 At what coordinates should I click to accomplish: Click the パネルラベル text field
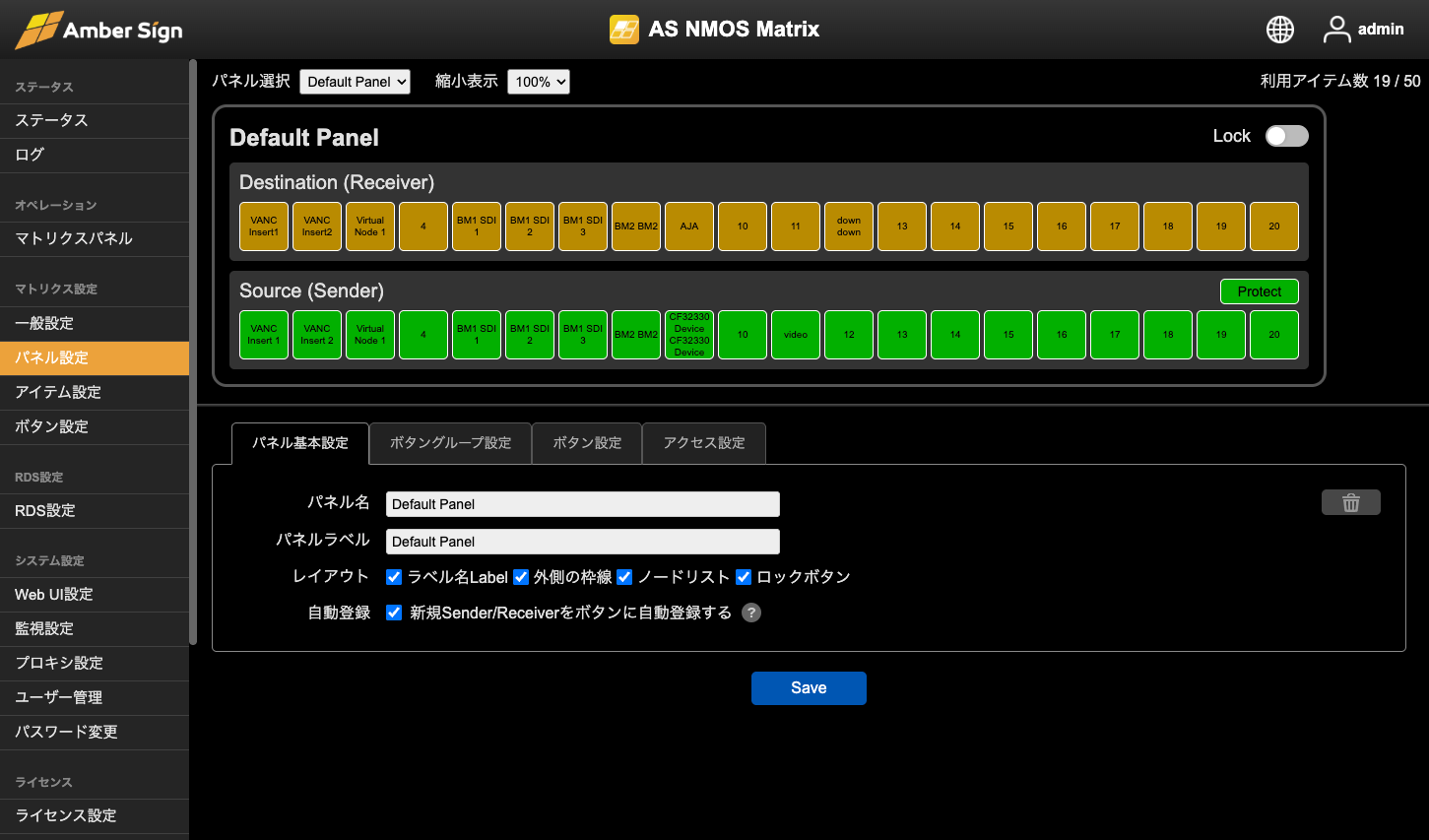[x=582, y=542]
